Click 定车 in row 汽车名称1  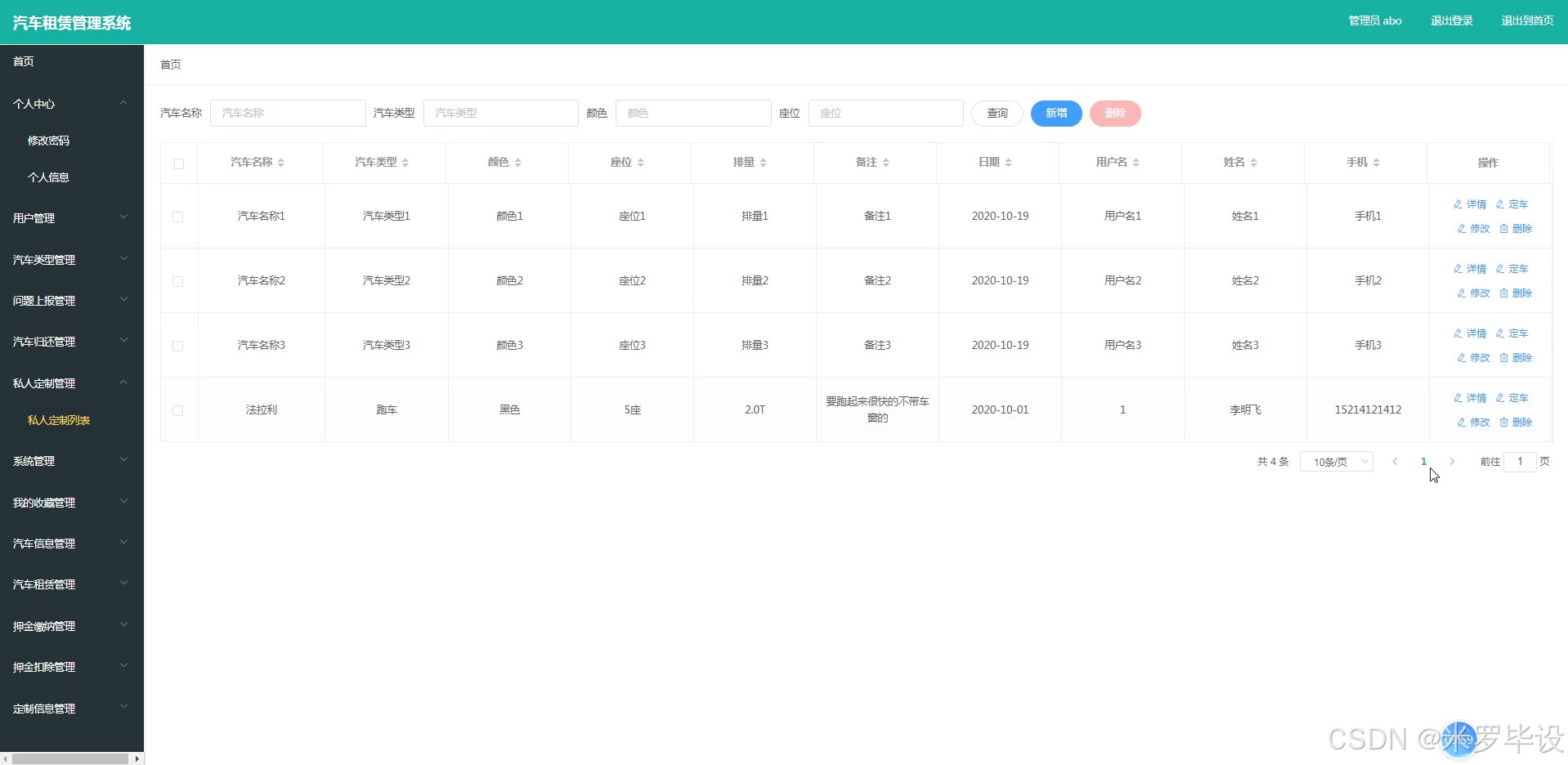[1512, 204]
